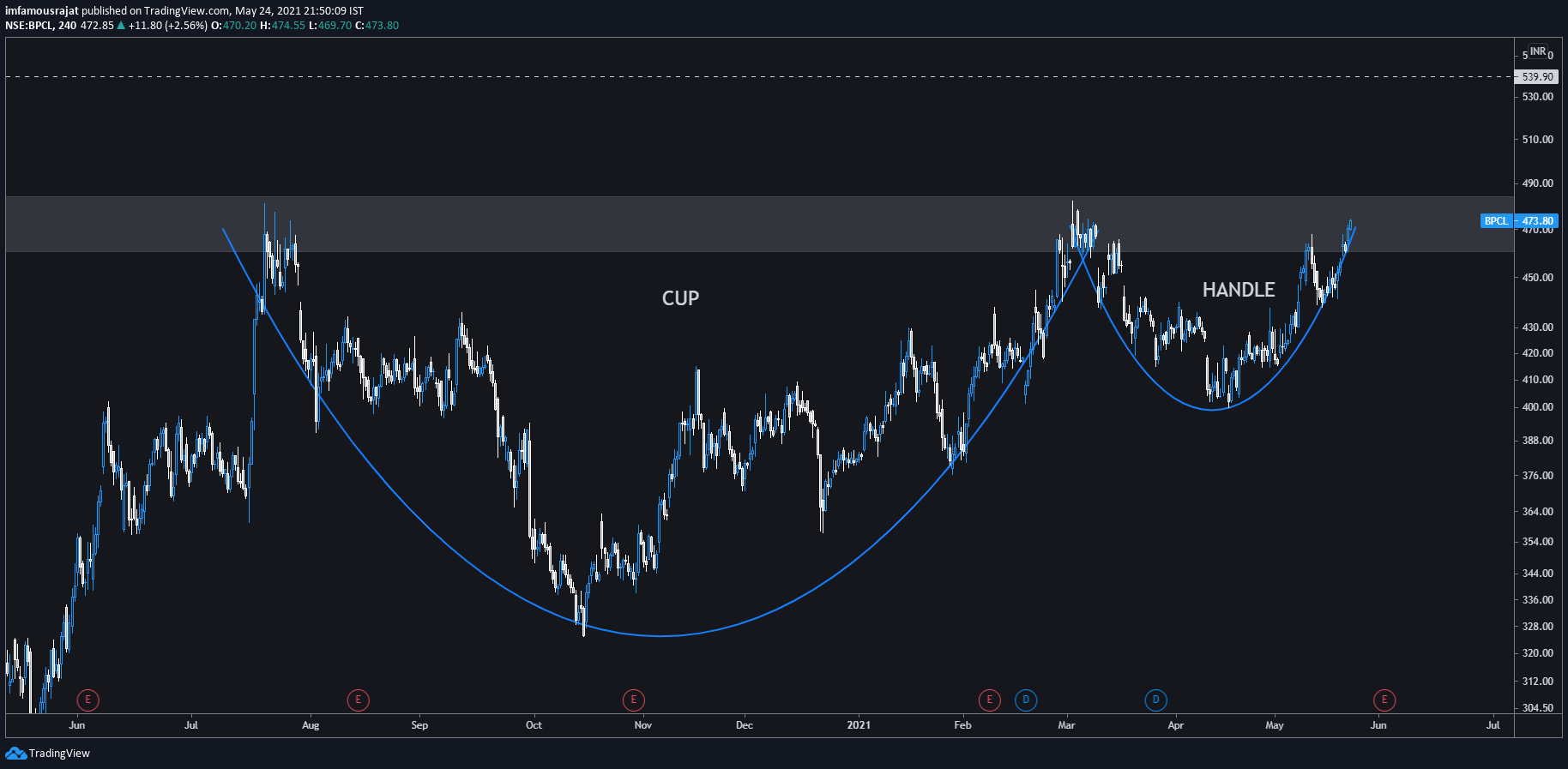Viewport: 1568px width, 769px height.
Task: Click the 336.00 price axis label
Action: pos(1537,600)
